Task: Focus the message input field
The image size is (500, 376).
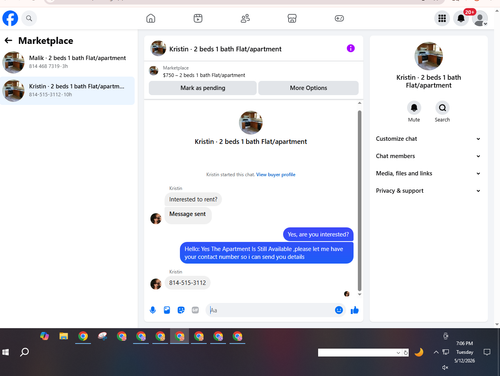Action: pos(270,310)
